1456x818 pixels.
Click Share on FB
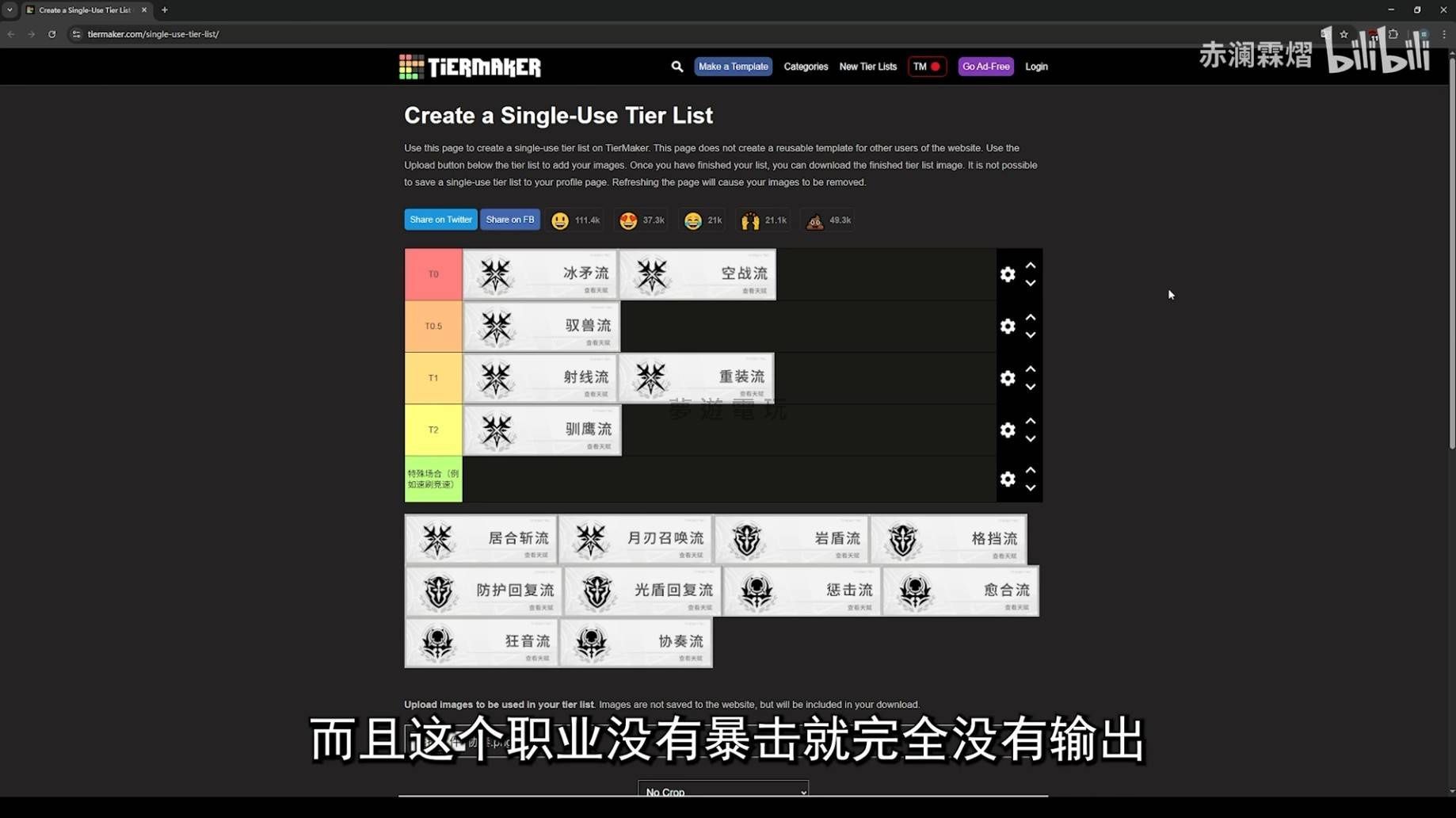tap(509, 220)
